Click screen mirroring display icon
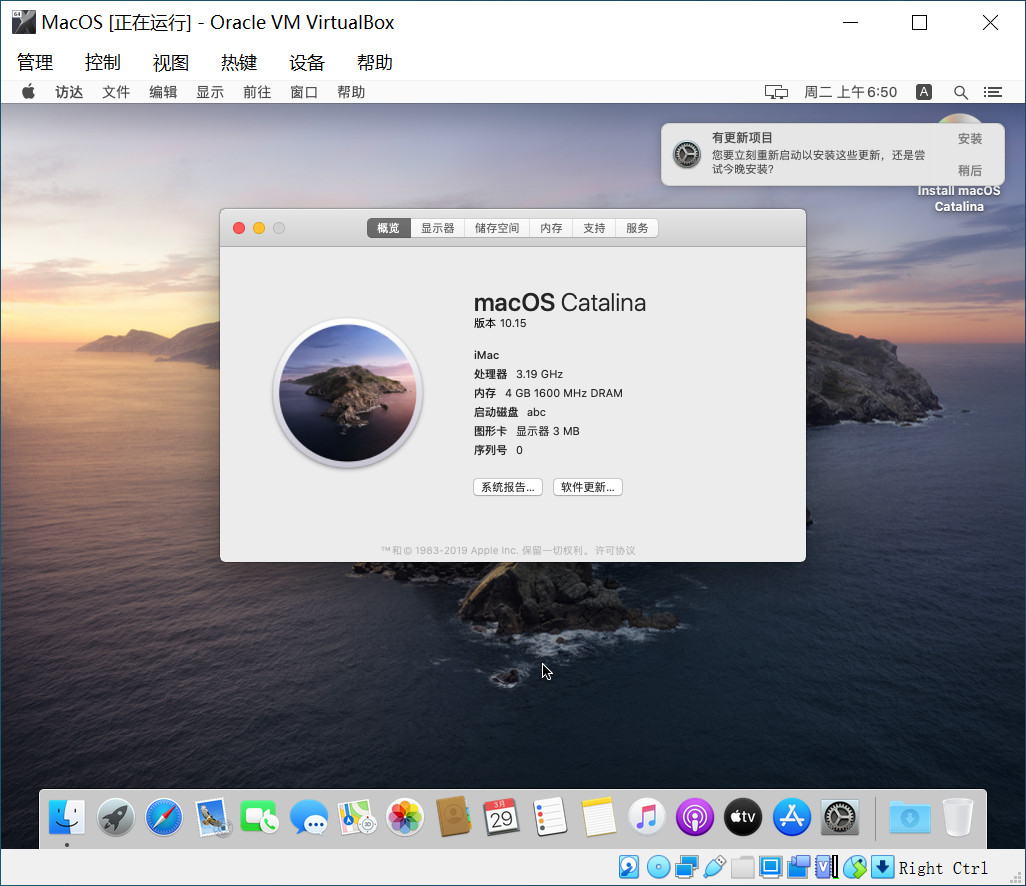The height and width of the screenshot is (886, 1026). pyautogui.click(x=777, y=92)
